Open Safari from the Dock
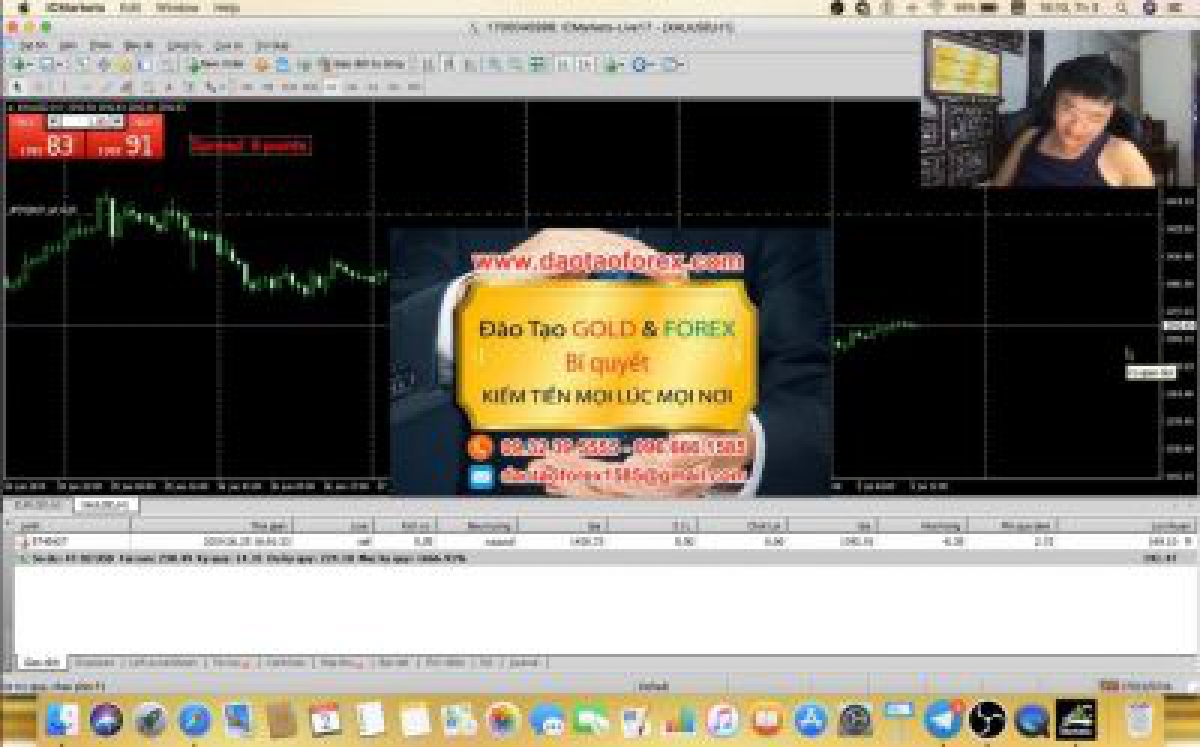Image resolution: width=1200 pixels, height=747 pixels. click(x=195, y=719)
